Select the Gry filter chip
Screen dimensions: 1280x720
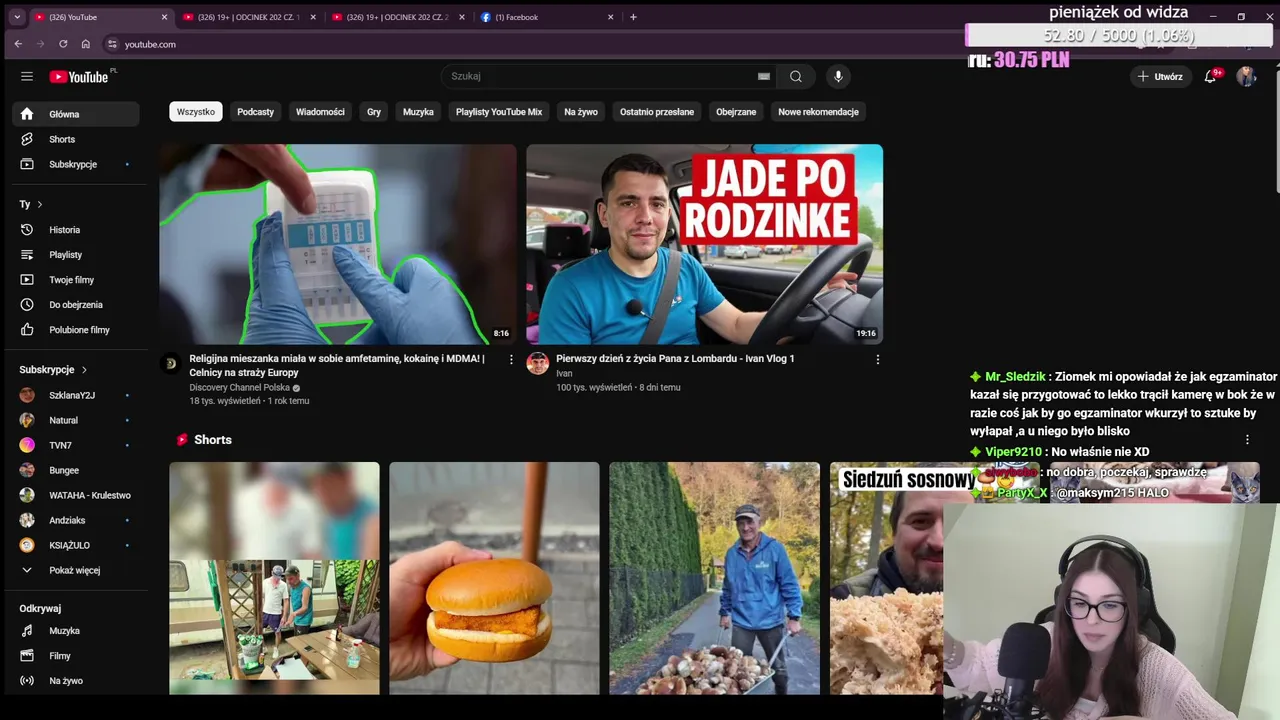pyautogui.click(x=374, y=112)
